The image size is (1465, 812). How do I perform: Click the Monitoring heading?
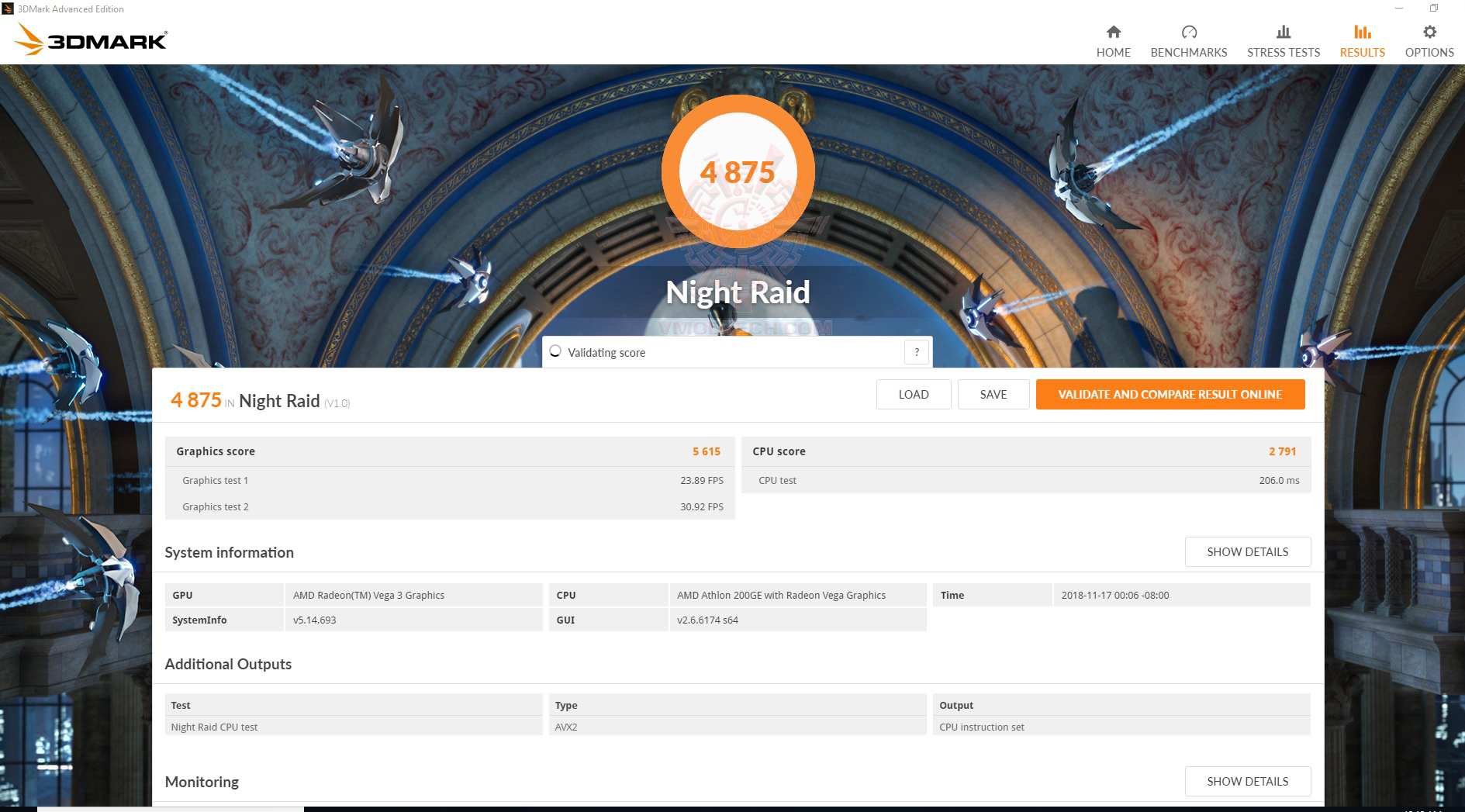point(202,782)
